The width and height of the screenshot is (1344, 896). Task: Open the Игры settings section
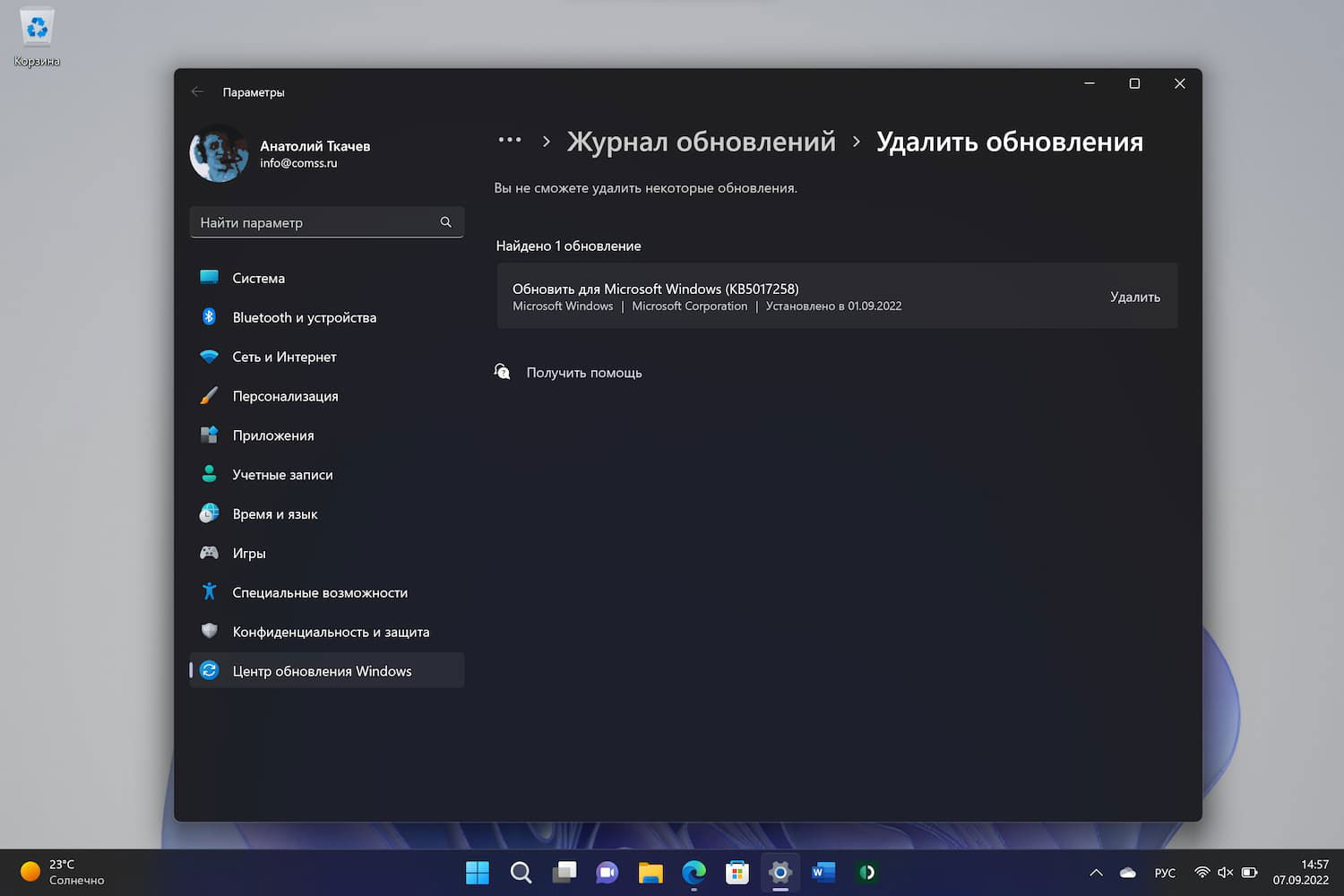(326, 554)
